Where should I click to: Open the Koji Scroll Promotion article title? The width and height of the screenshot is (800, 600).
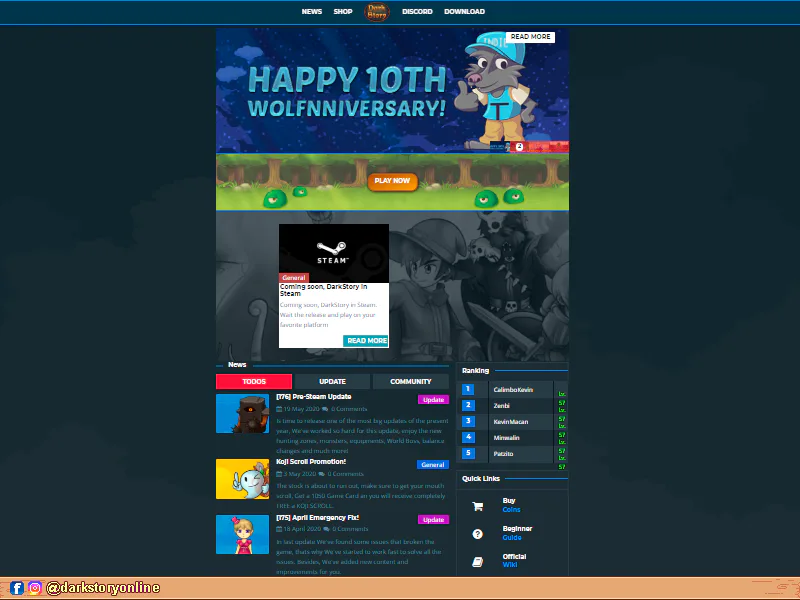tap(311, 462)
